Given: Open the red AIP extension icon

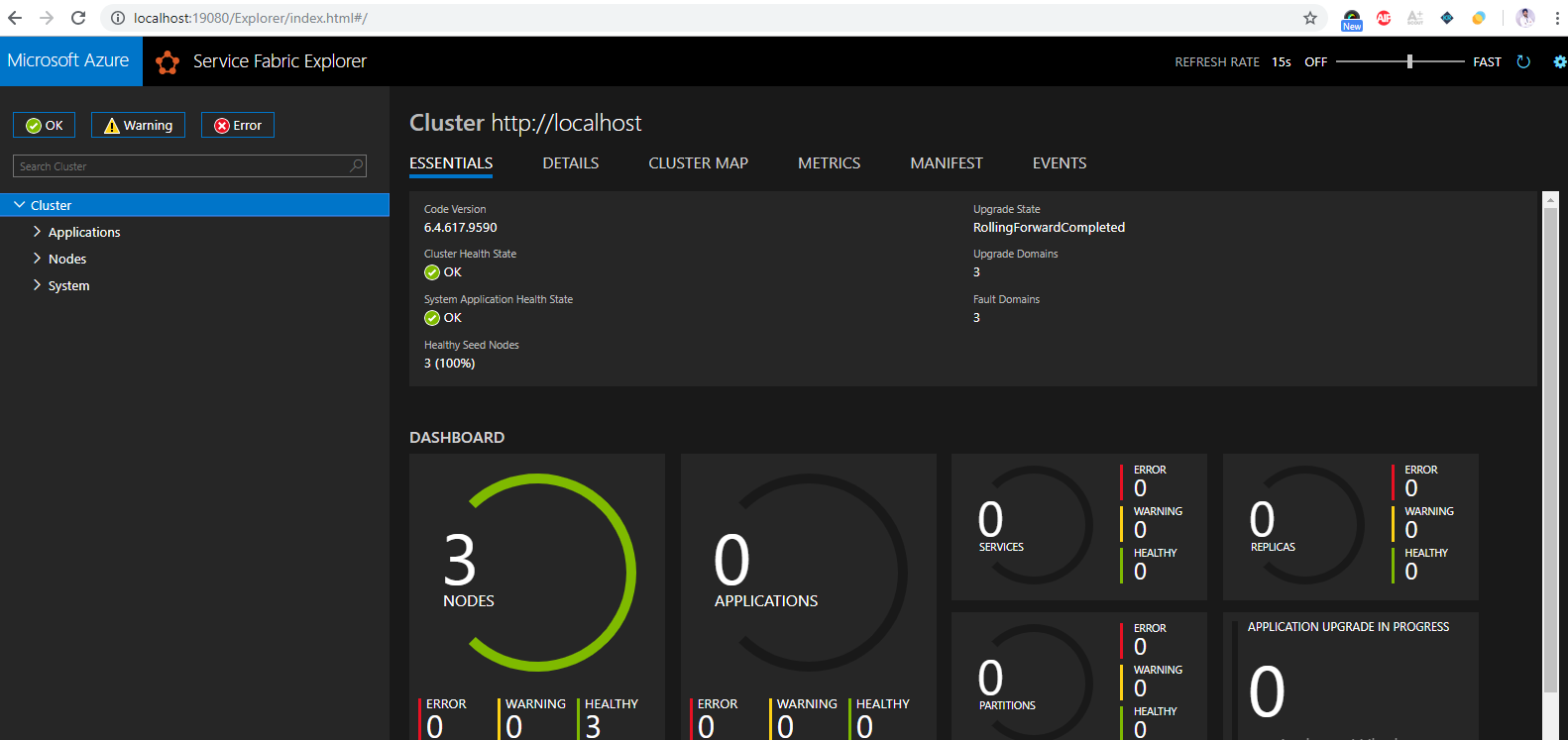Looking at the screenshot, I should [1384, 18].
